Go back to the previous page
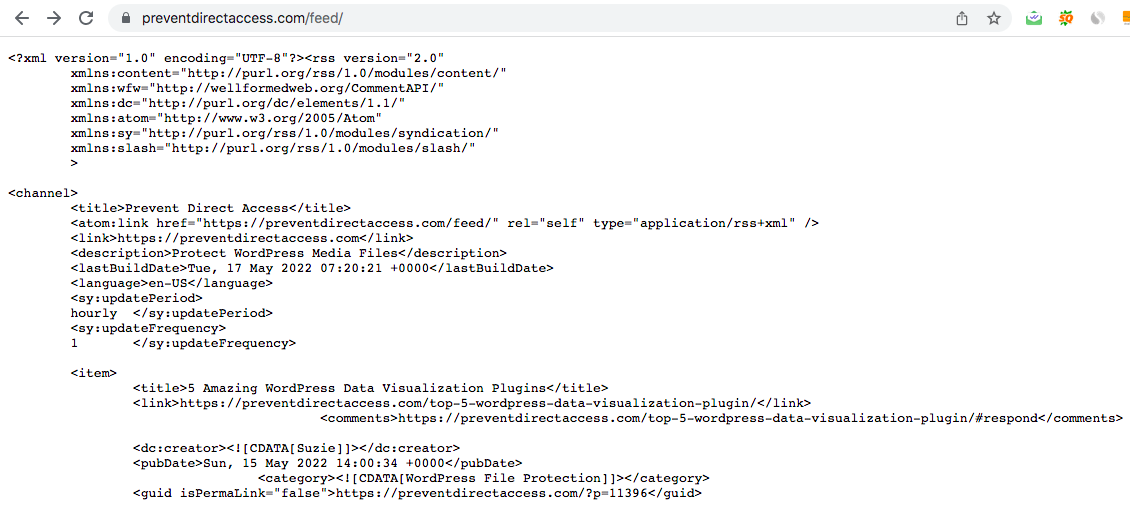 click(22, 19)
